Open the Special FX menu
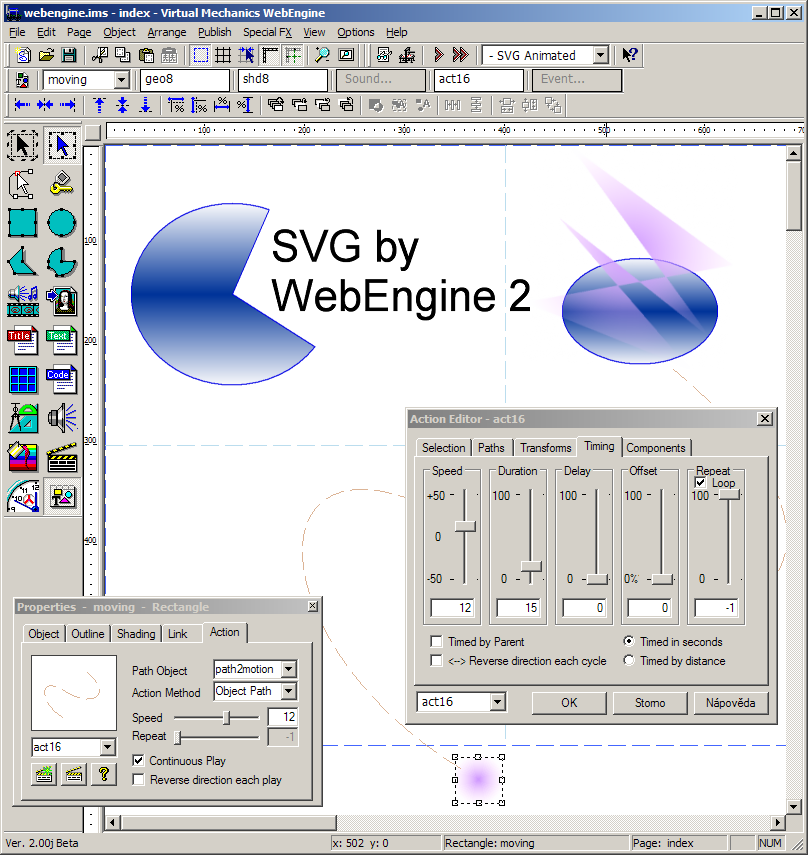Screen dimensions: 808x855 point(267,32)
